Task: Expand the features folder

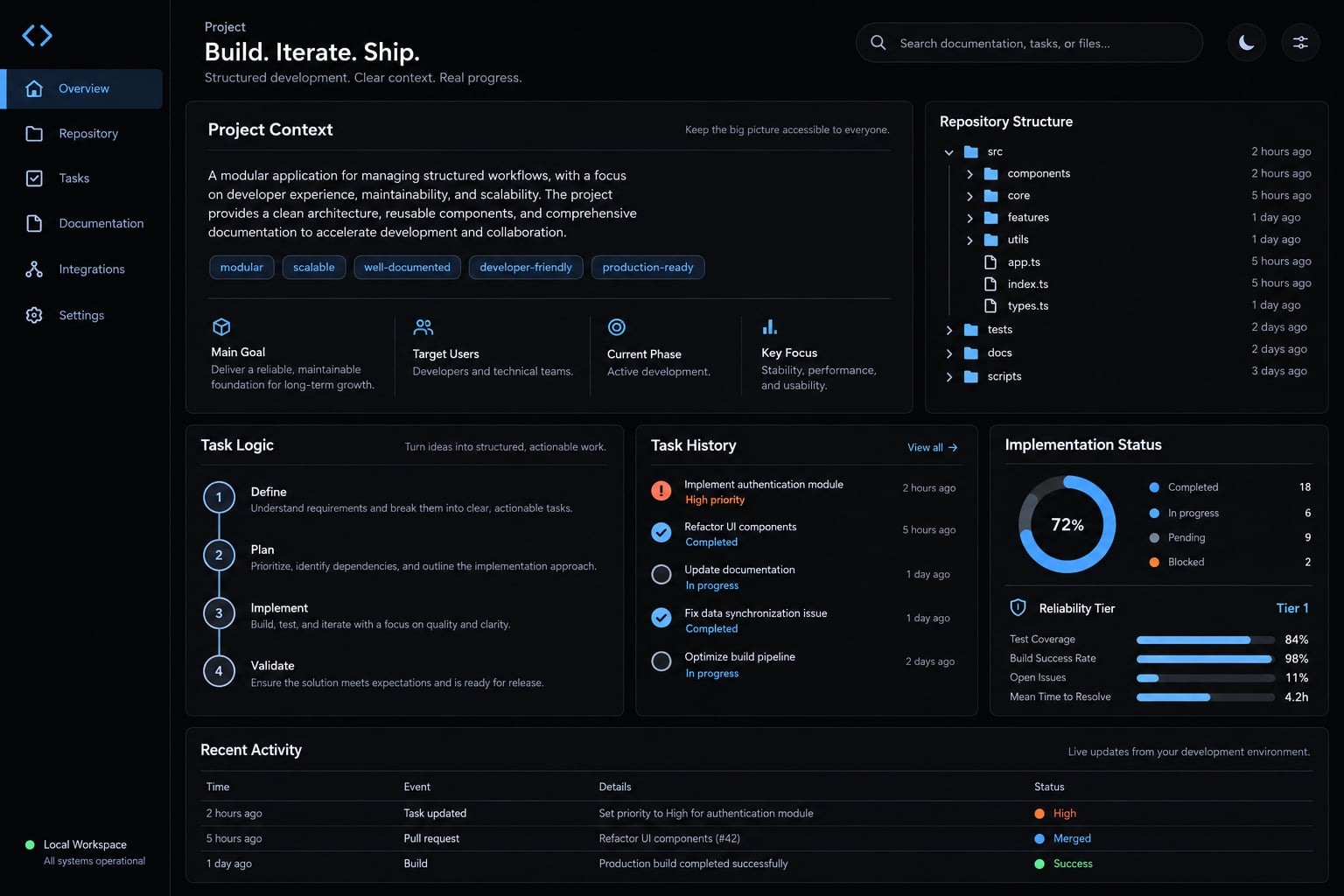Action: (969, 218)
